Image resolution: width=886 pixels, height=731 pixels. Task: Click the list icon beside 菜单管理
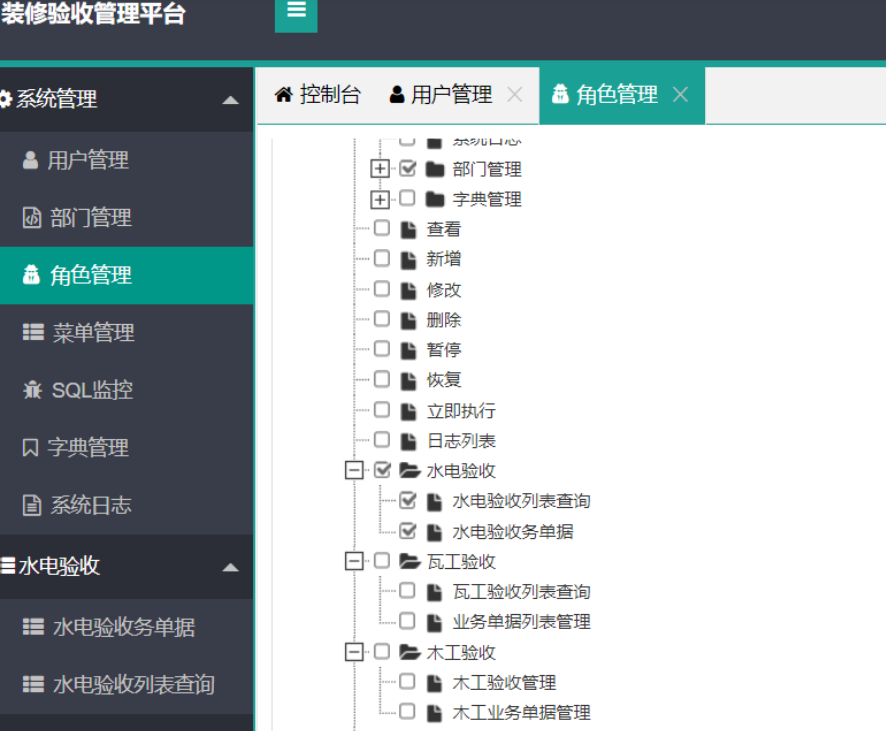[x=33, y=332]
